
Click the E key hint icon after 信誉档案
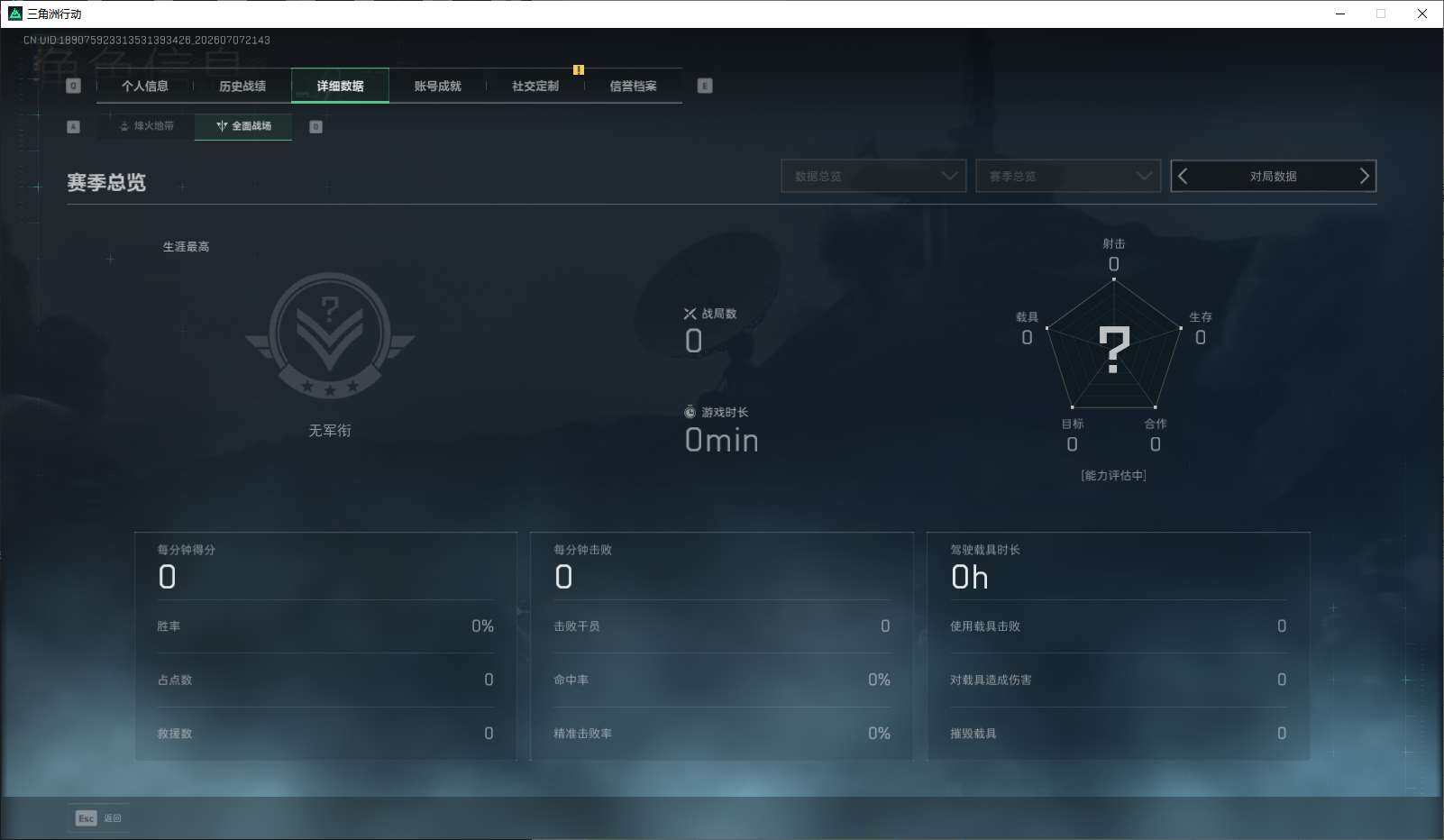pyautogui.click(x=705, y=86)
